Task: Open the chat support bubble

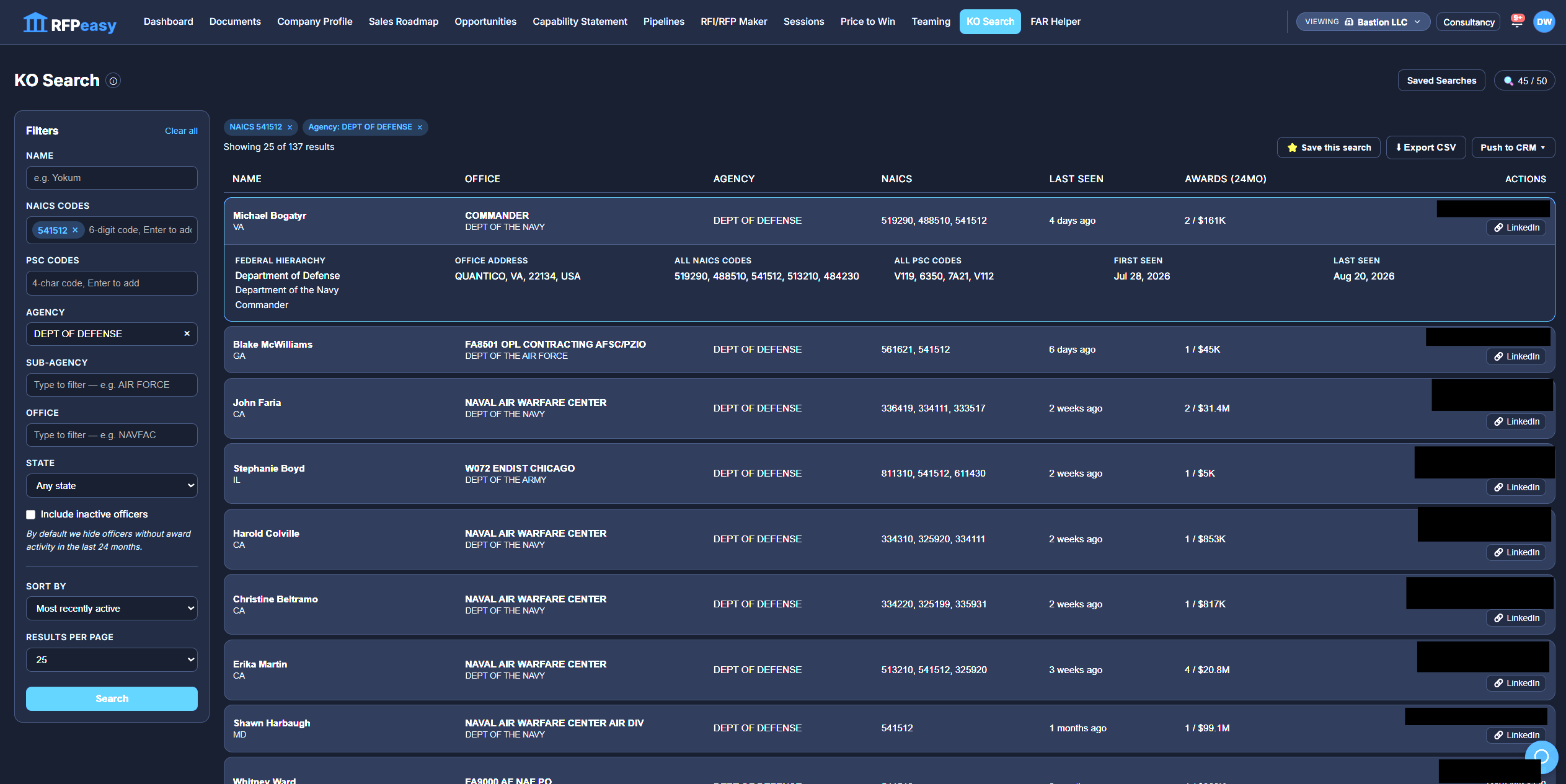Action: click(x=1541, y=757)
